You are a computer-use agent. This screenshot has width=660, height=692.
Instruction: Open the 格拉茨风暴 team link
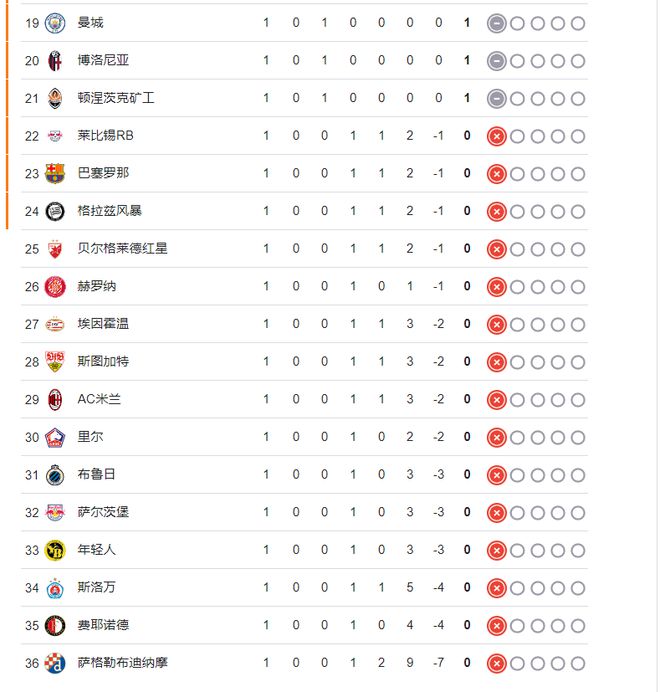(110, 211)
